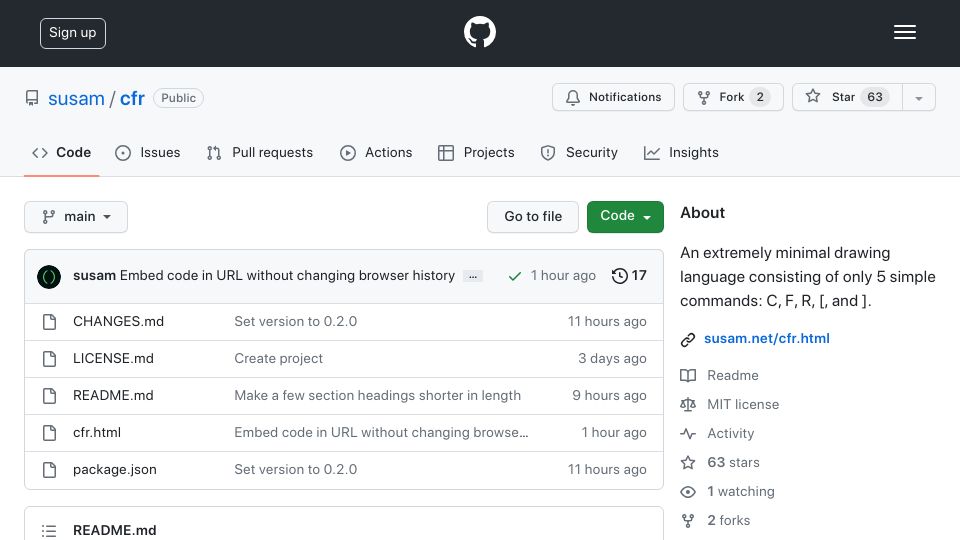Click the file icon beside LICENSE.md
Viewport: 960px width, 540px height.
pos(50,359)
